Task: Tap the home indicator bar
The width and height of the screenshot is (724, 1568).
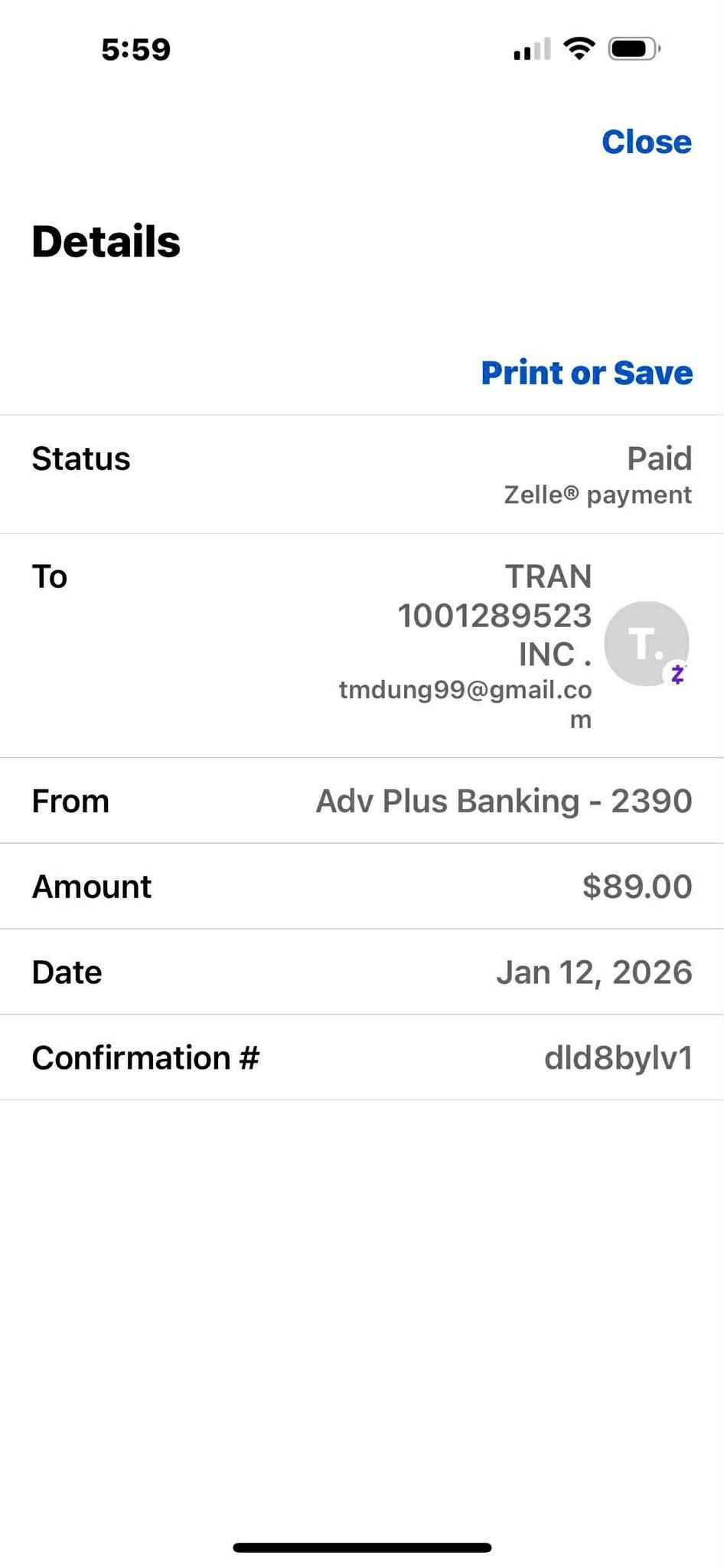Action: point(362,1547)
